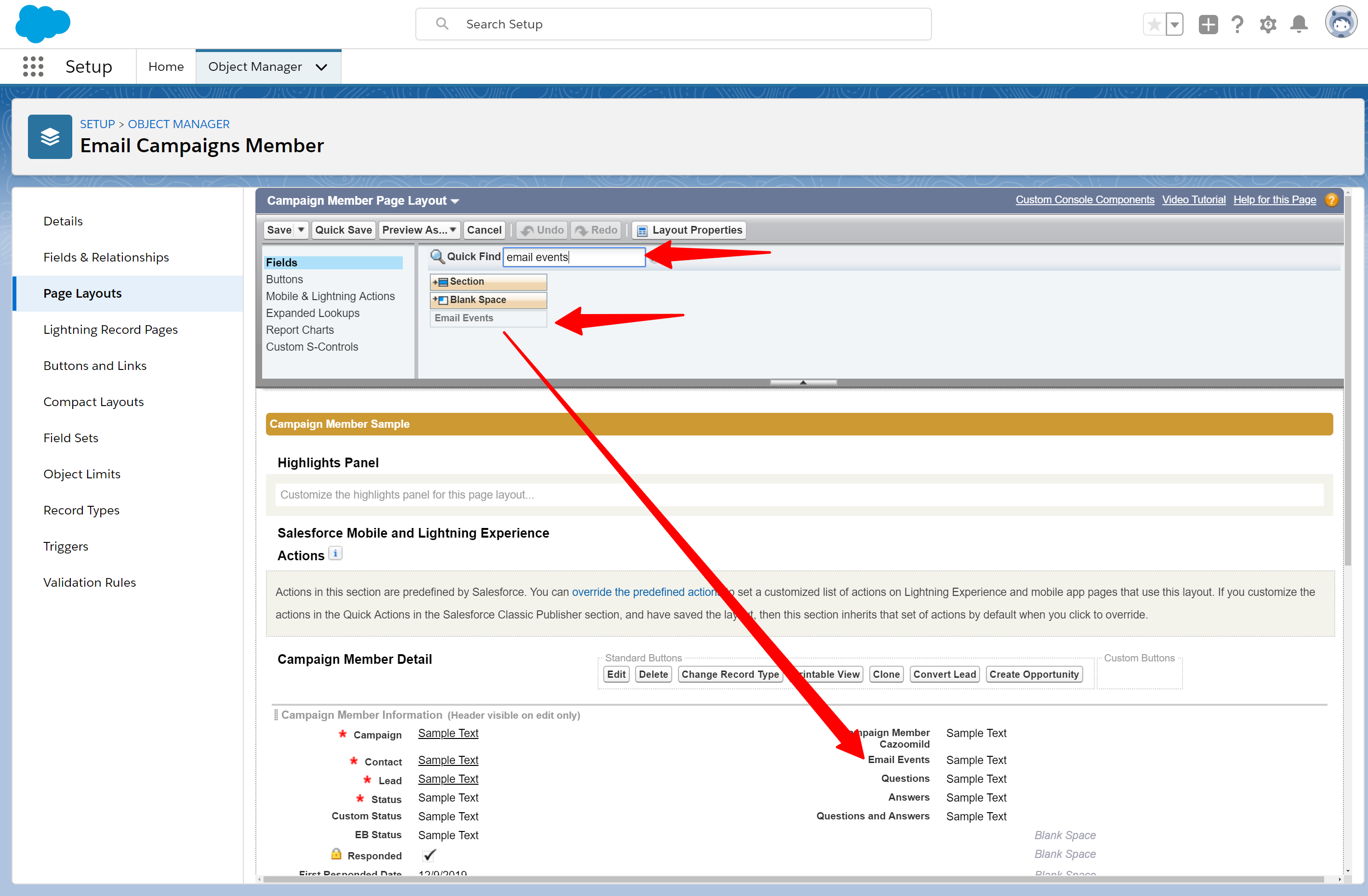Open Field Sets in sidebar
This screenshot has width=1368, height=896.
pos(71,438)
